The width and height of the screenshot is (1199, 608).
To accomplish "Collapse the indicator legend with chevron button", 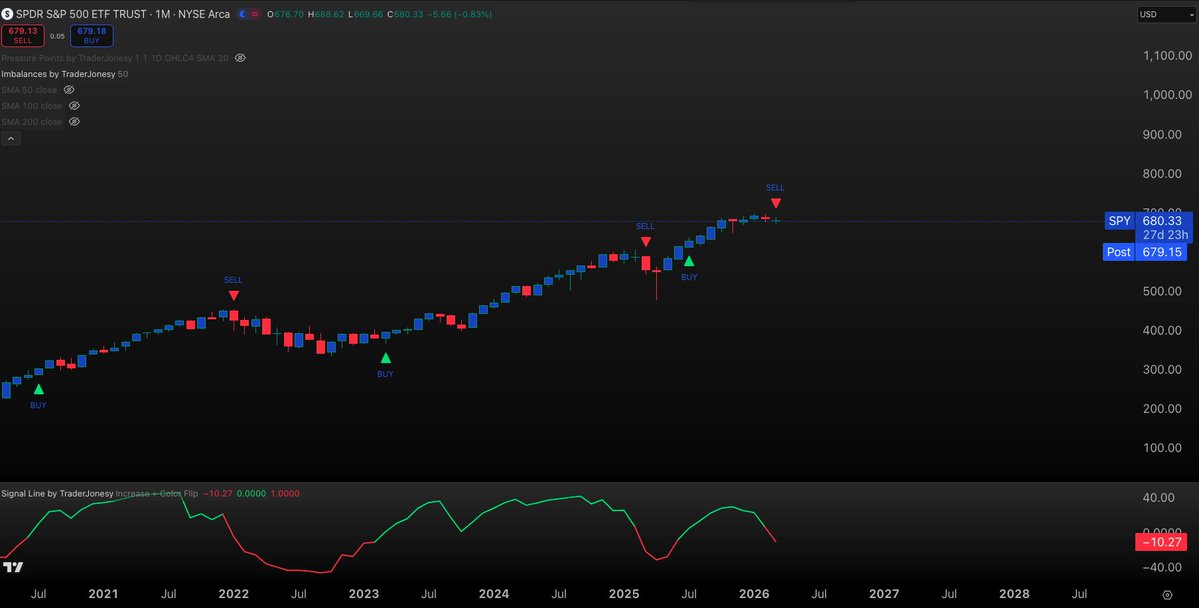I will pos(11,138).
